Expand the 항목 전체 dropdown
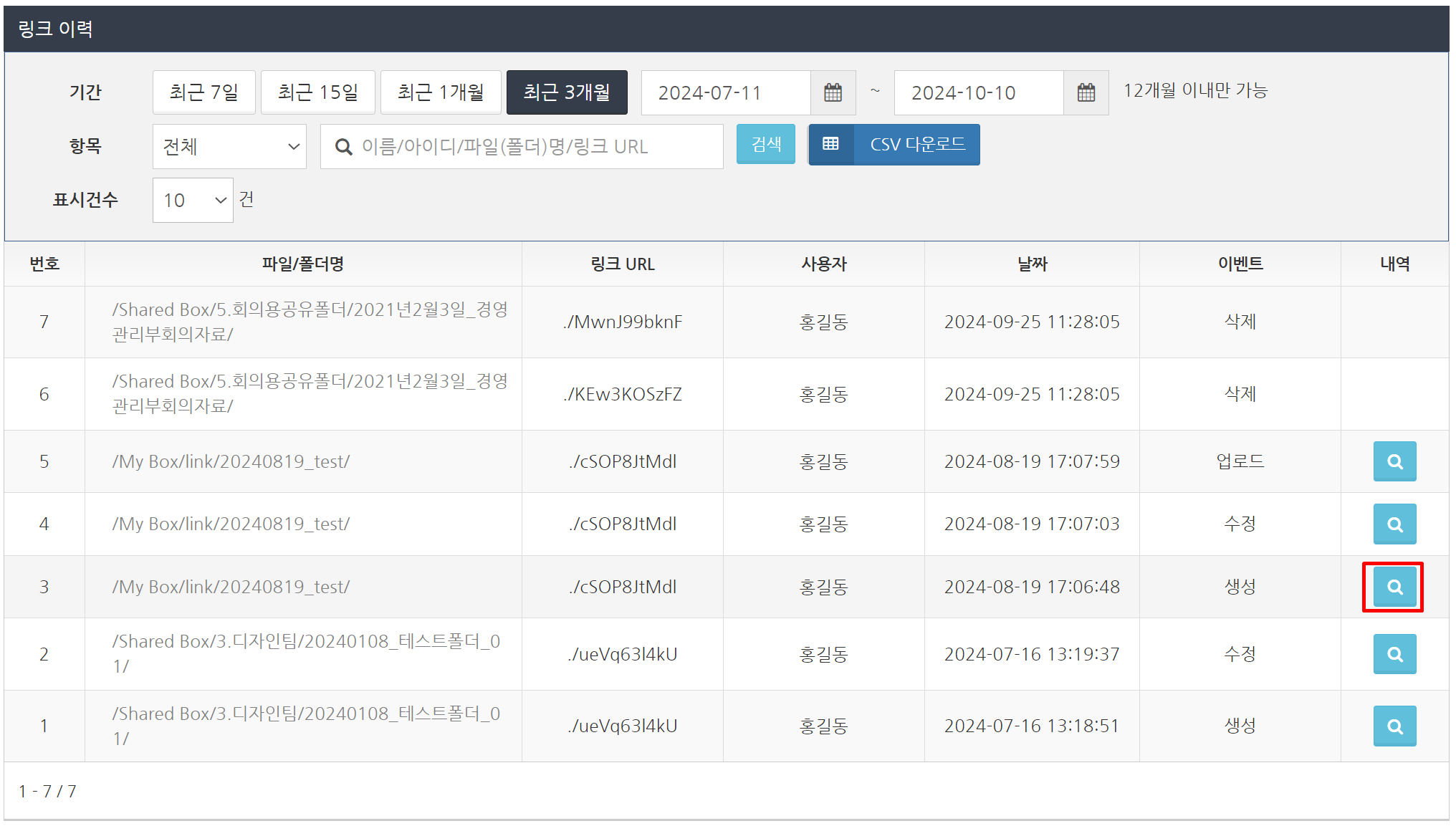 coord(229,147)
